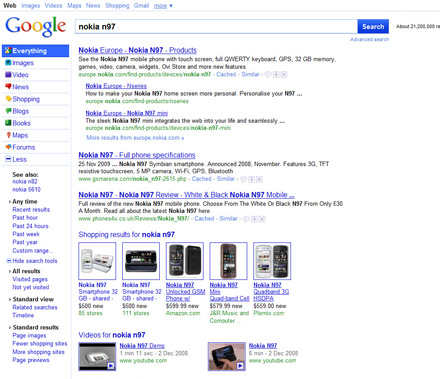
Task: Open Images in top navigation bar
Action: [x=30, y=6]
